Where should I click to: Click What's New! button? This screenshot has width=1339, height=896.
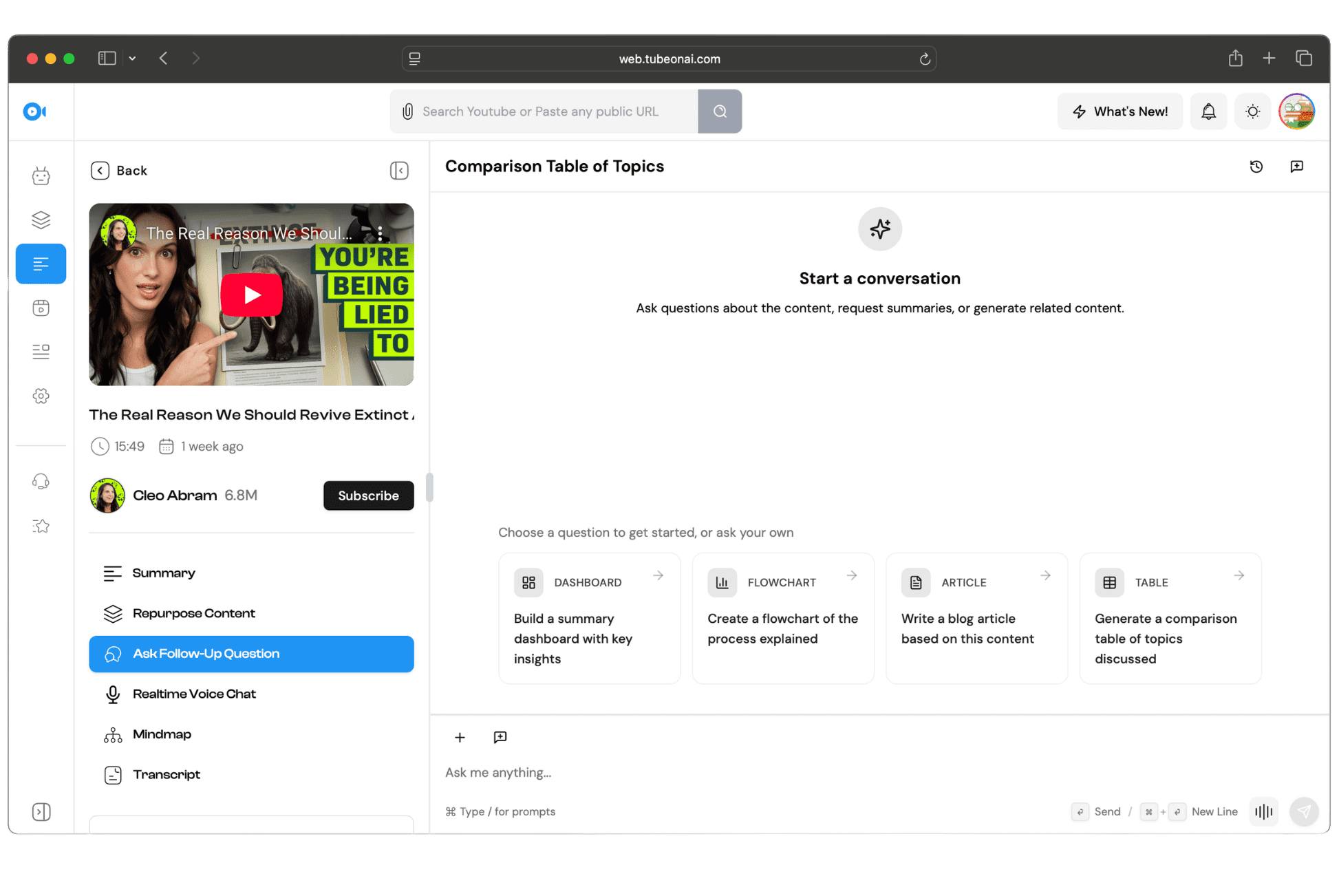pyautogui.click(x=1120, y=111)
